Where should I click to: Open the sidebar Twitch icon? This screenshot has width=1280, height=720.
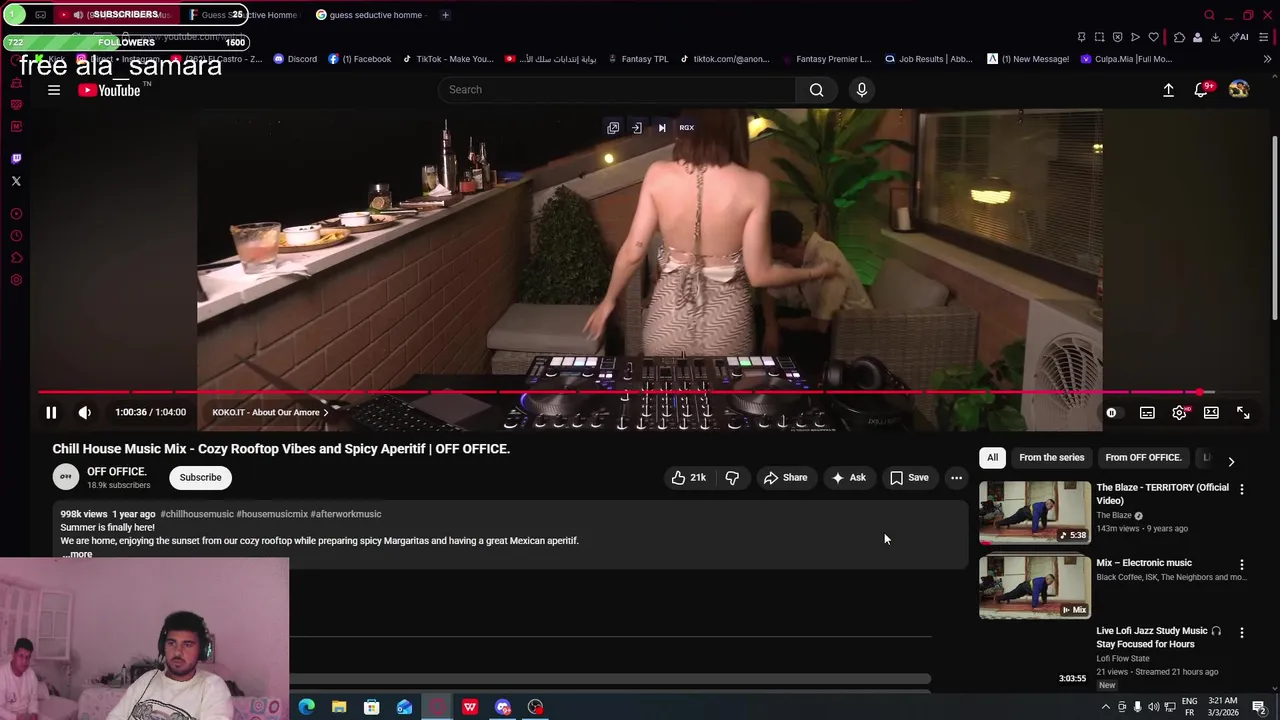pyautogui.click(x=16, y=158)
